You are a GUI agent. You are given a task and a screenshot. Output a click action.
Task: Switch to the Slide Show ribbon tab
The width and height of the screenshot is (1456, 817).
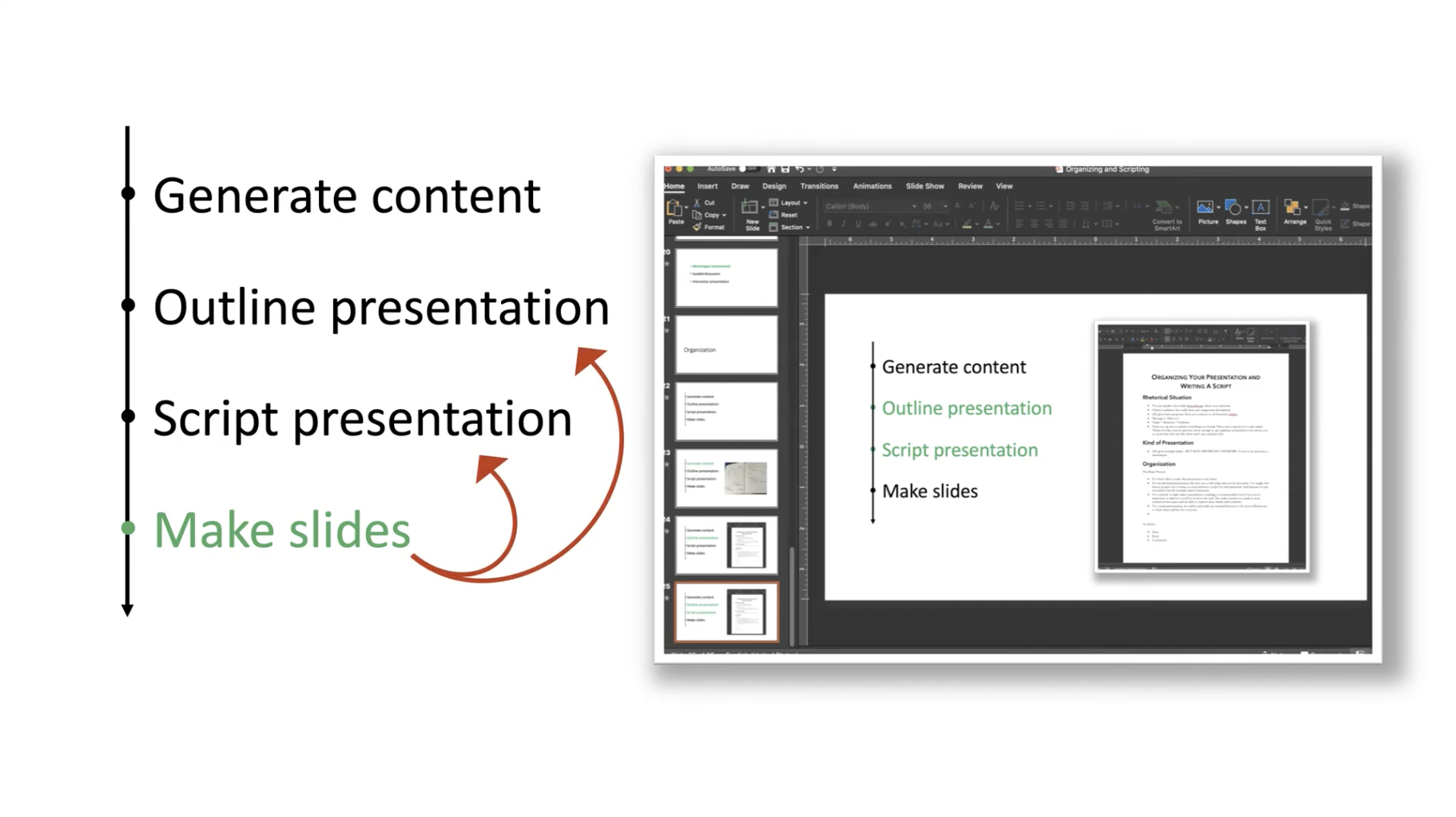tap(925, 186)
